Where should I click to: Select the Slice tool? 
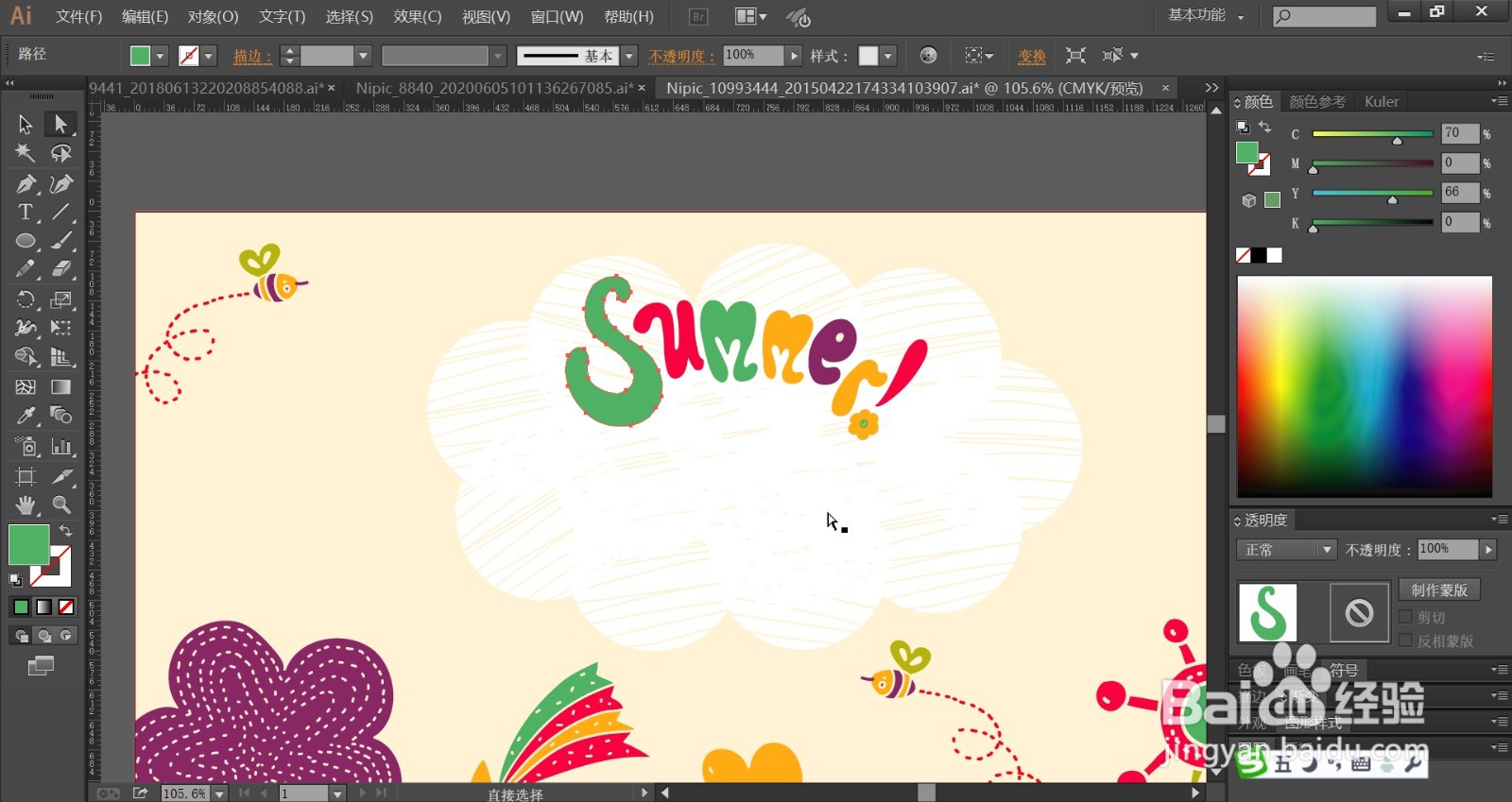click(61, 475)
